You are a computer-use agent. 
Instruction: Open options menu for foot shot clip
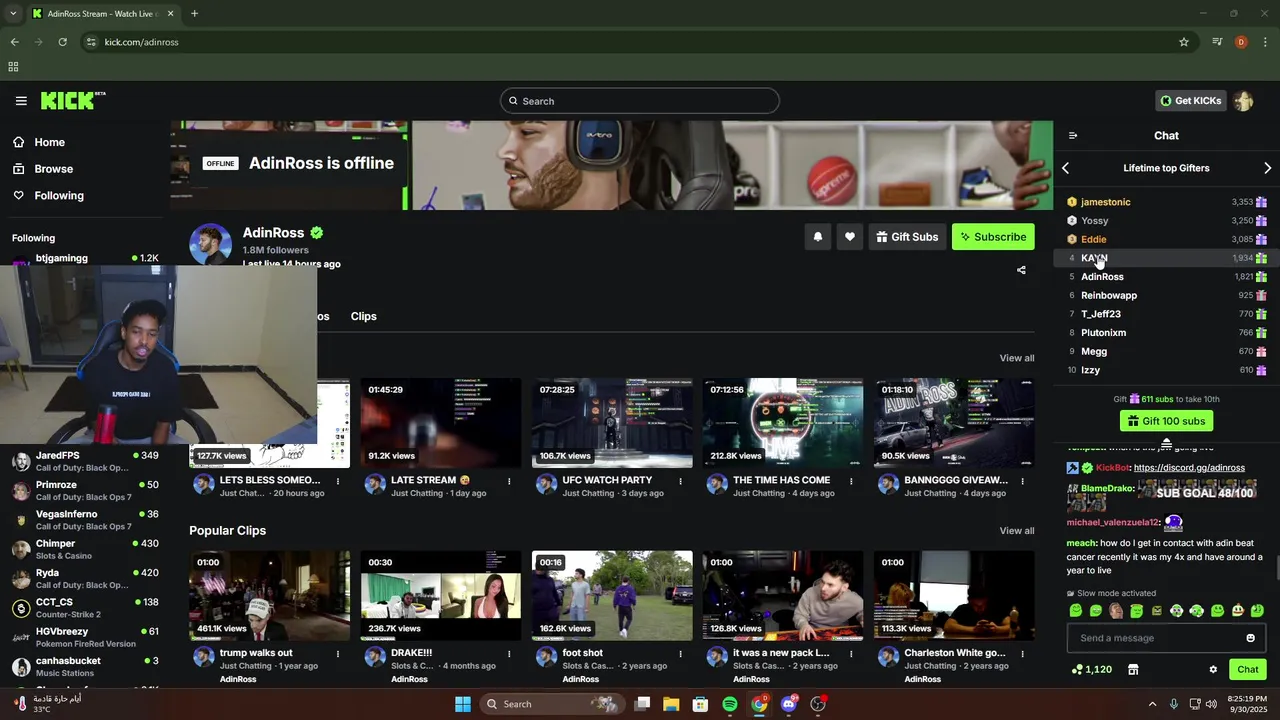[x=680, y=654]
